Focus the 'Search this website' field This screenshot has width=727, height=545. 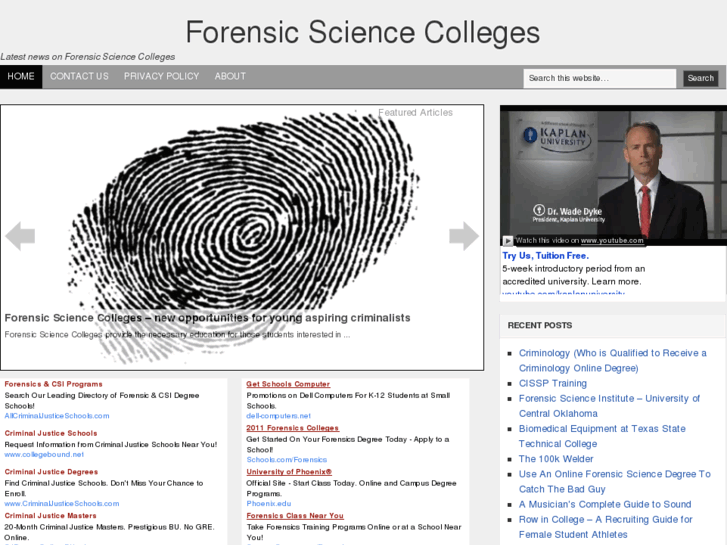tap(599, 78)
